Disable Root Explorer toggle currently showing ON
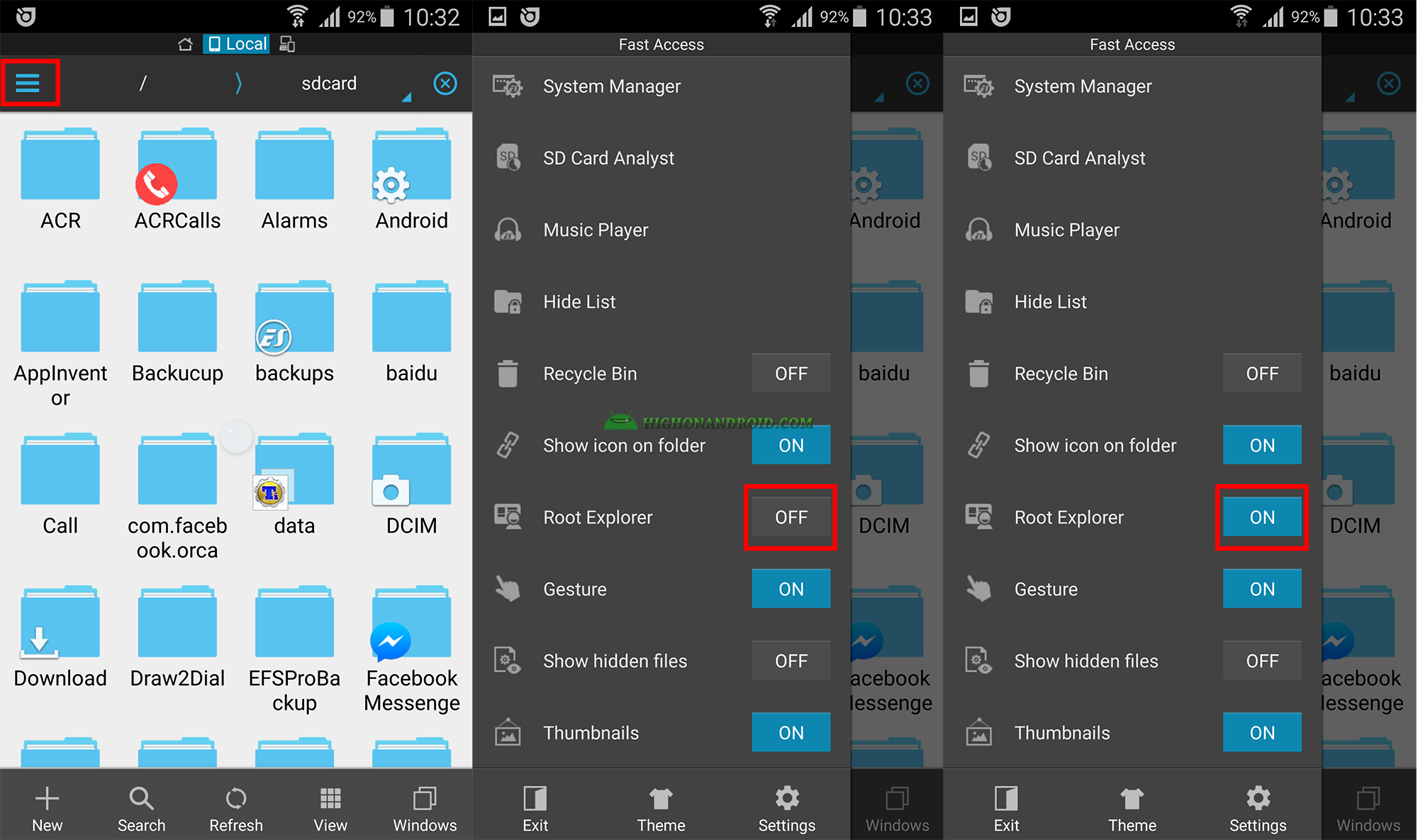1418x840 pixels. 1262,517
